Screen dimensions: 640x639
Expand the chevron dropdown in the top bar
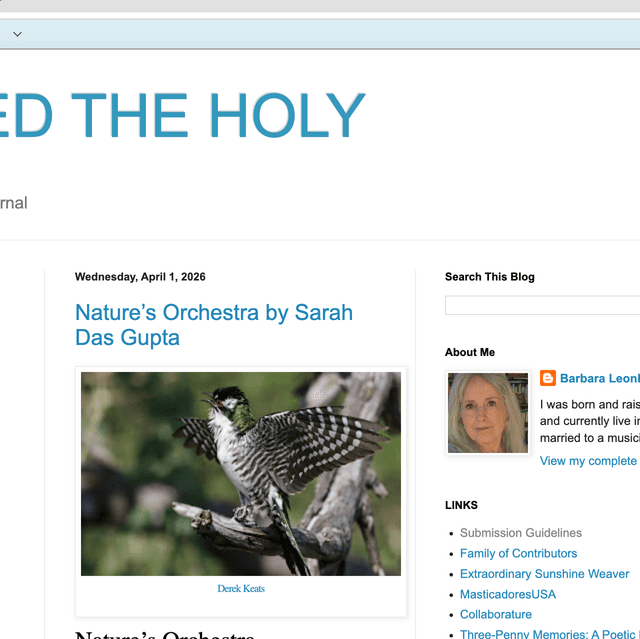pyautogui.click(x=18, y=34)
